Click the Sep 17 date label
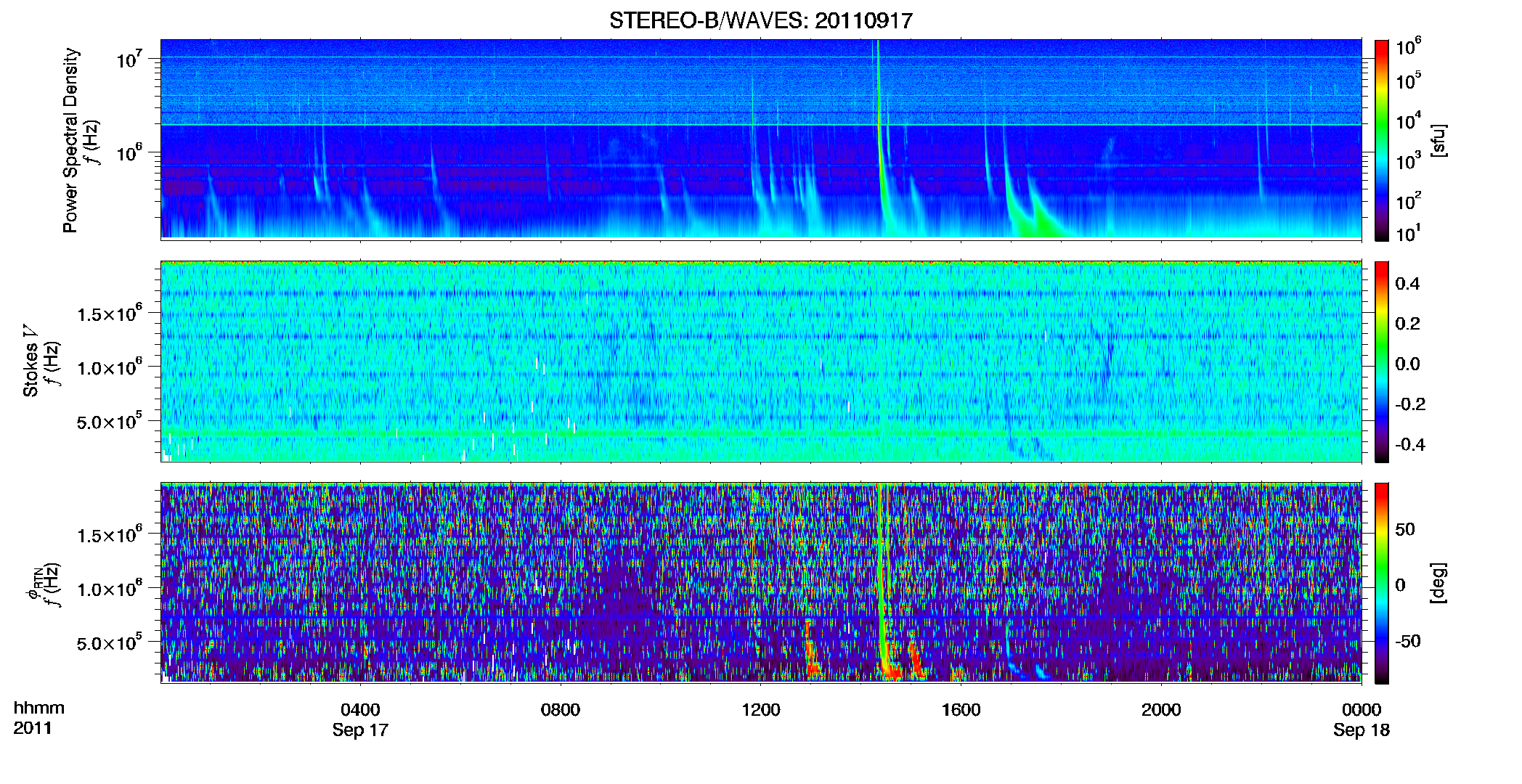This screenshot has height=784, width=1522. coord(360,730)
